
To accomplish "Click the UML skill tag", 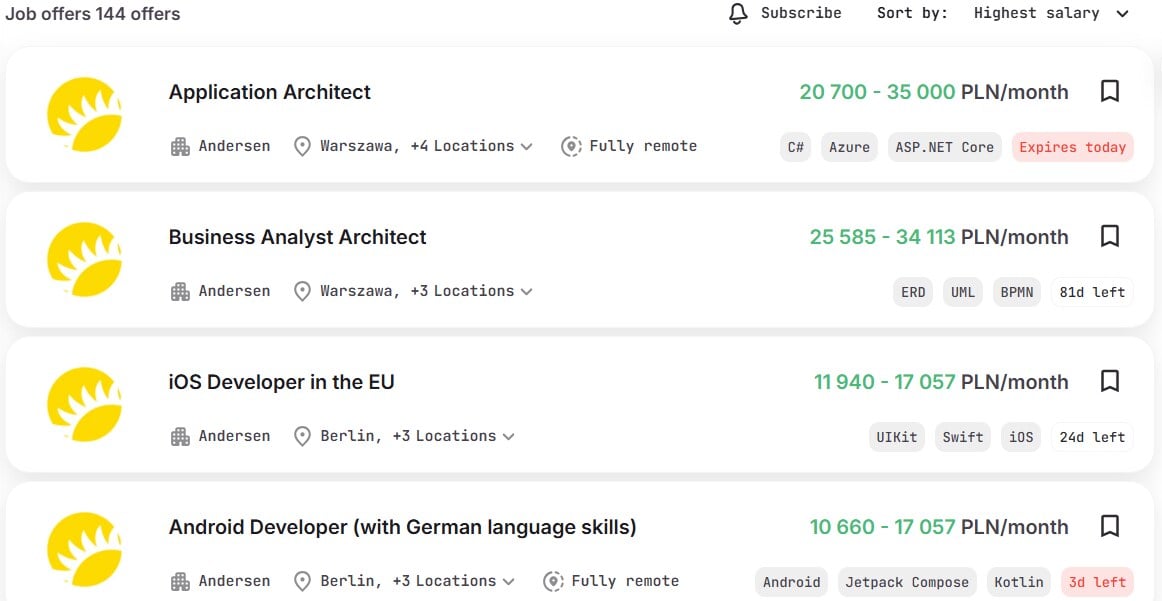I will [963, 292].
